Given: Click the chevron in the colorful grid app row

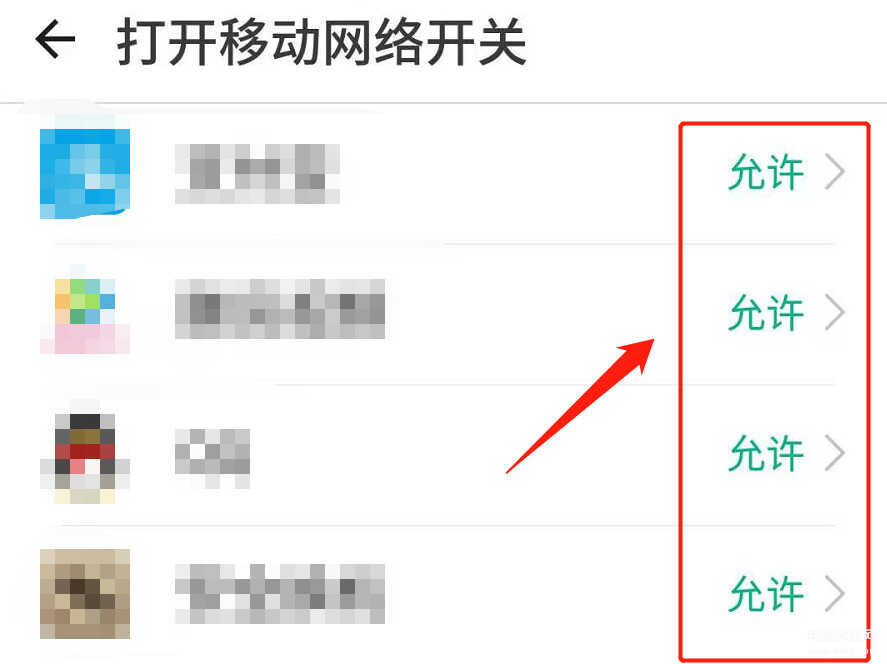Looking at the screenshot, I should [835, 312].
